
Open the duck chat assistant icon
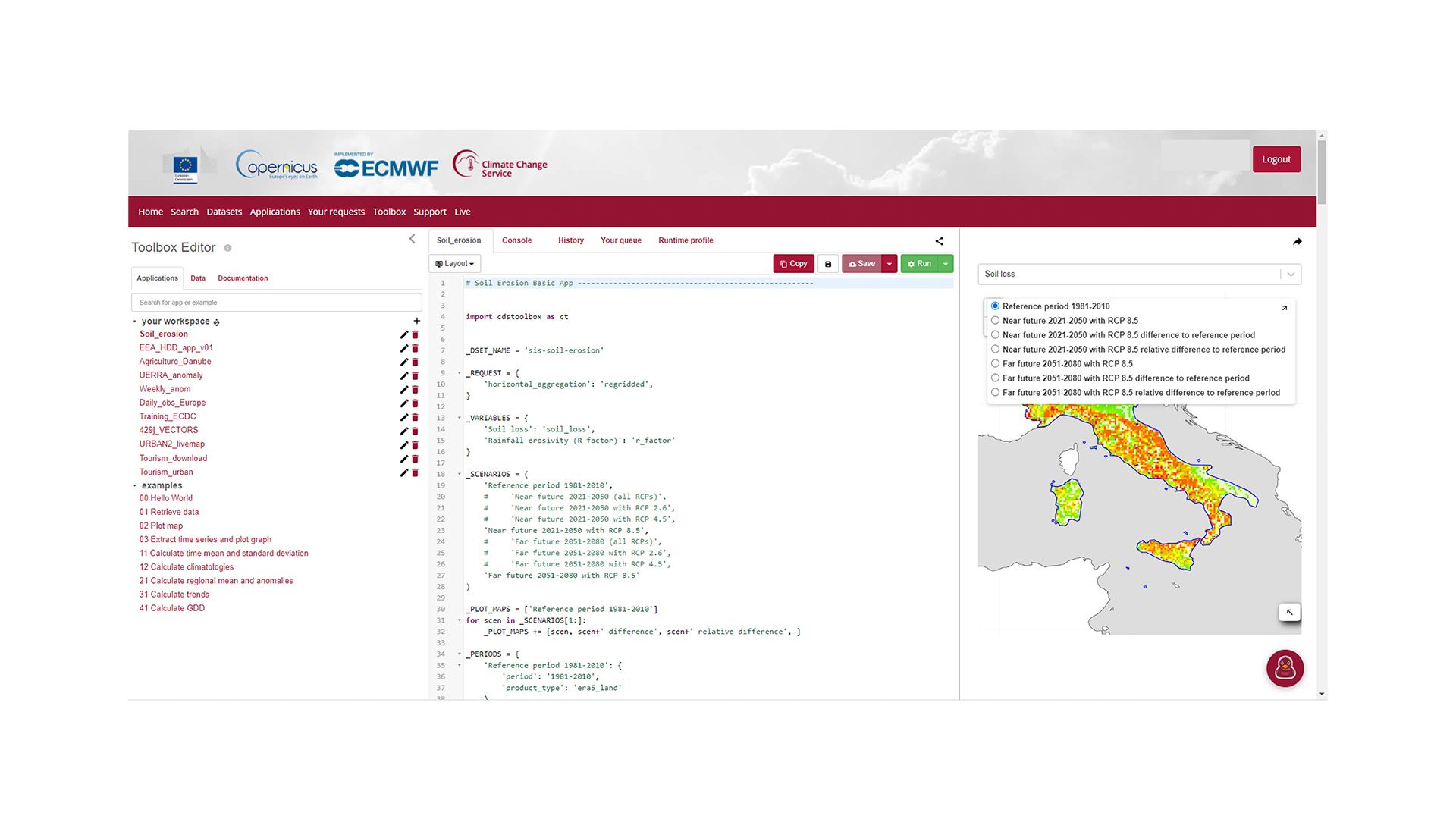(x=1285, y=668)
